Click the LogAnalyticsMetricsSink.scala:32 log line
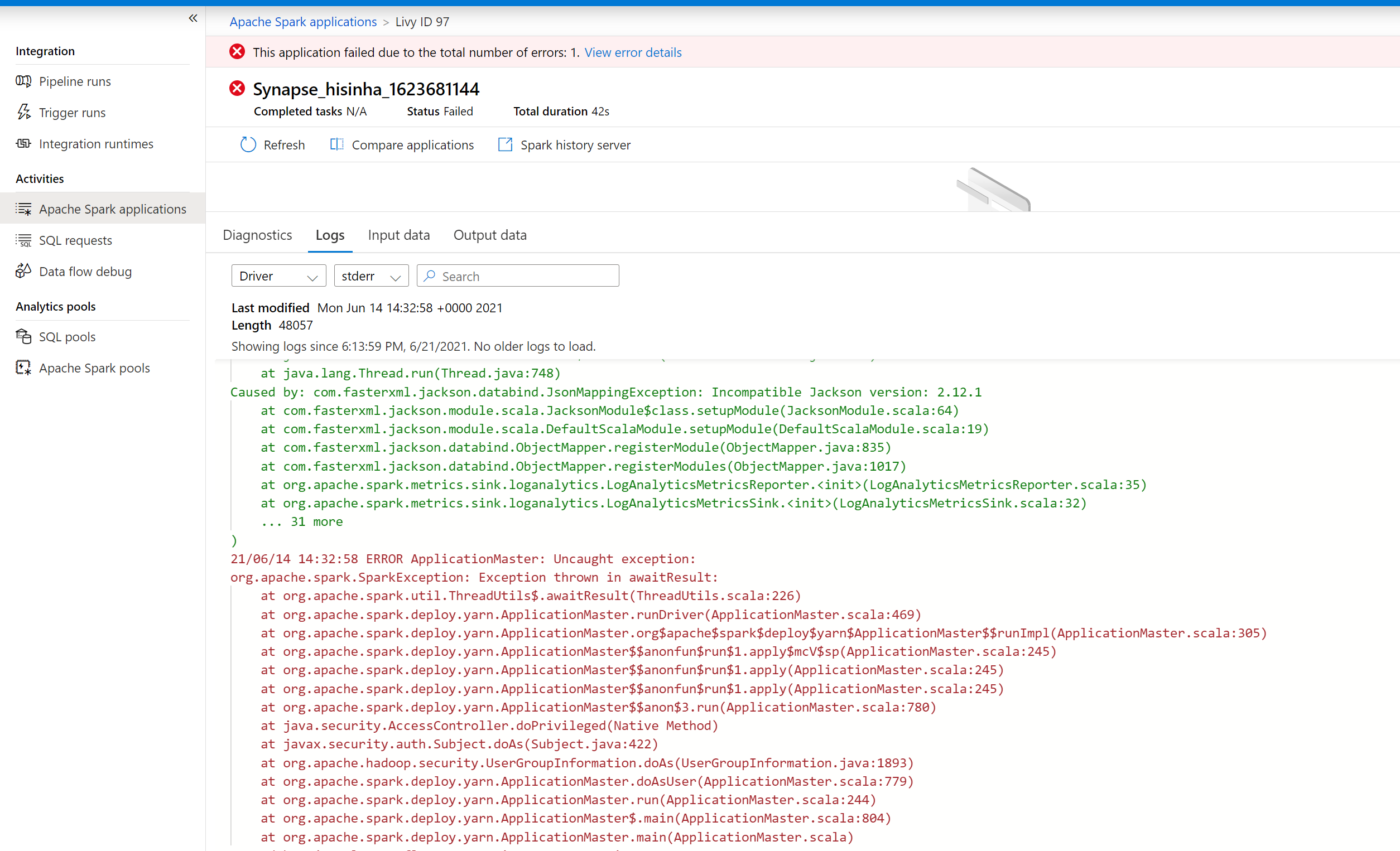The height and width of the screenshot is (851, 1400). point(673,502)
